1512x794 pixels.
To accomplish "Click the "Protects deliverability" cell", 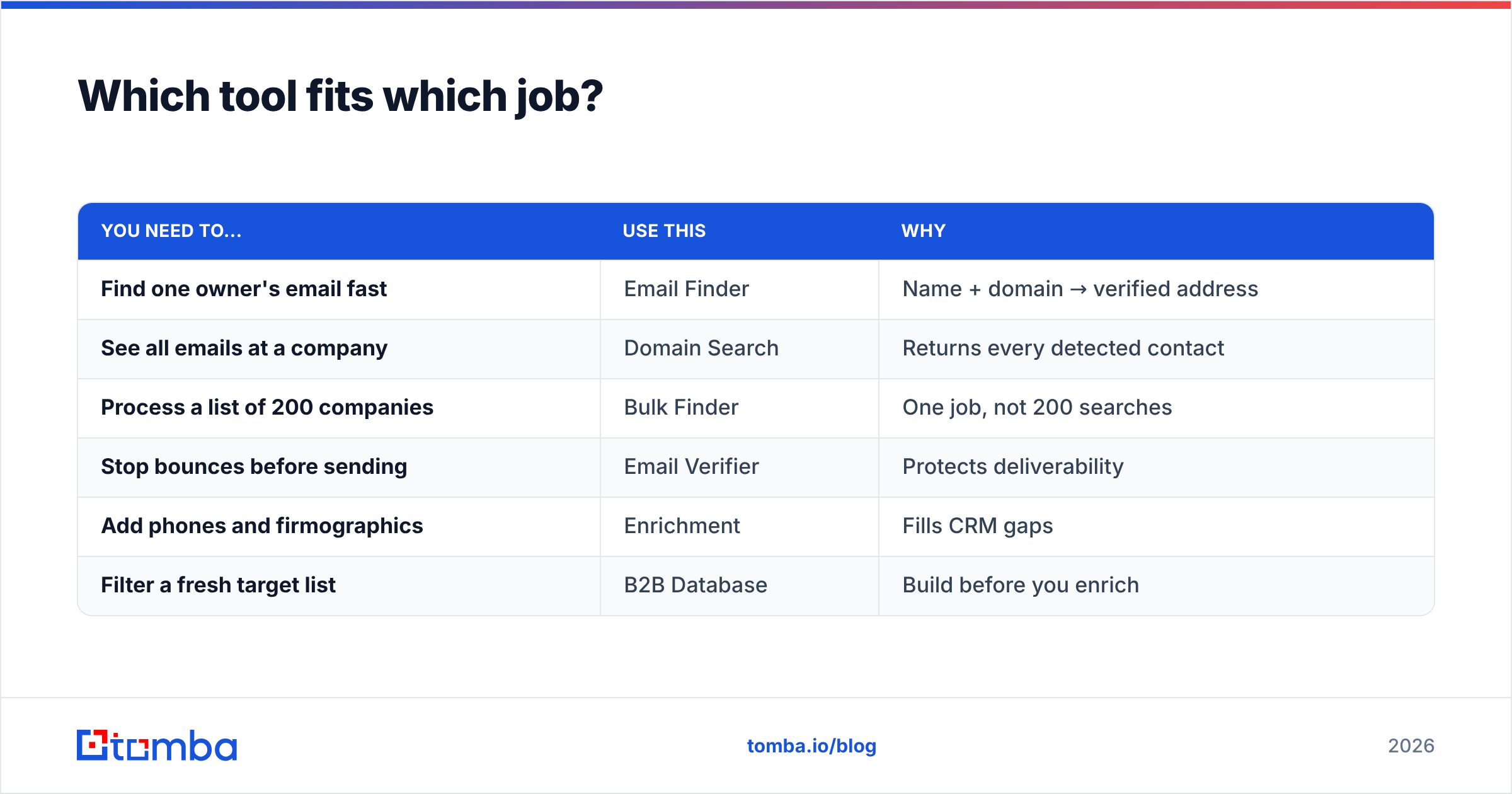I will click(x=1157, y=467).
